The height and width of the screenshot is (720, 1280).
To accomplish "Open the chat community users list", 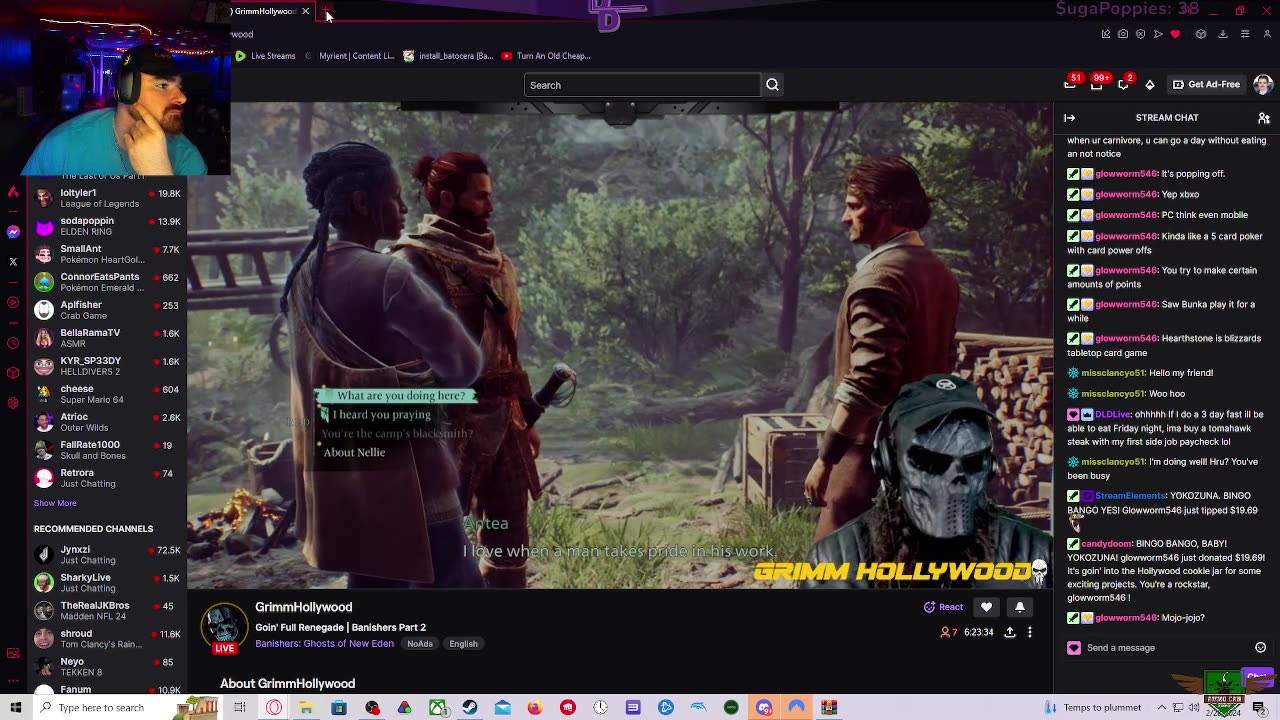I will point(1264,118).
